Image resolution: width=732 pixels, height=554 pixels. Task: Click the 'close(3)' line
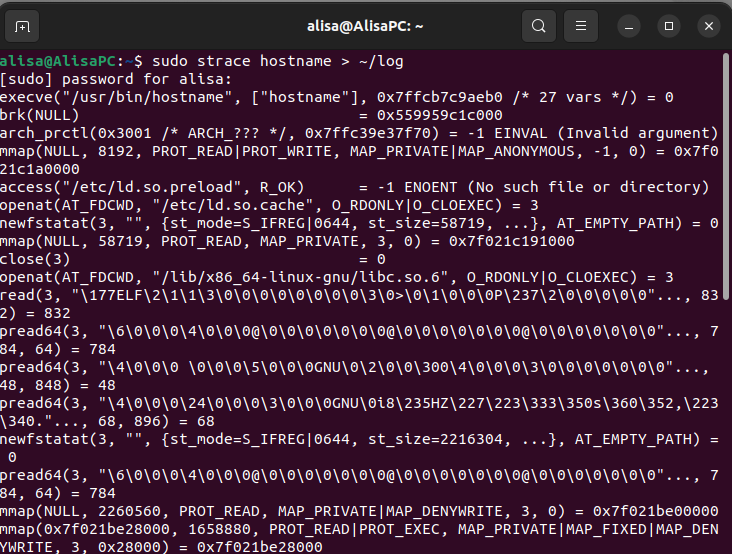(193, 259)
